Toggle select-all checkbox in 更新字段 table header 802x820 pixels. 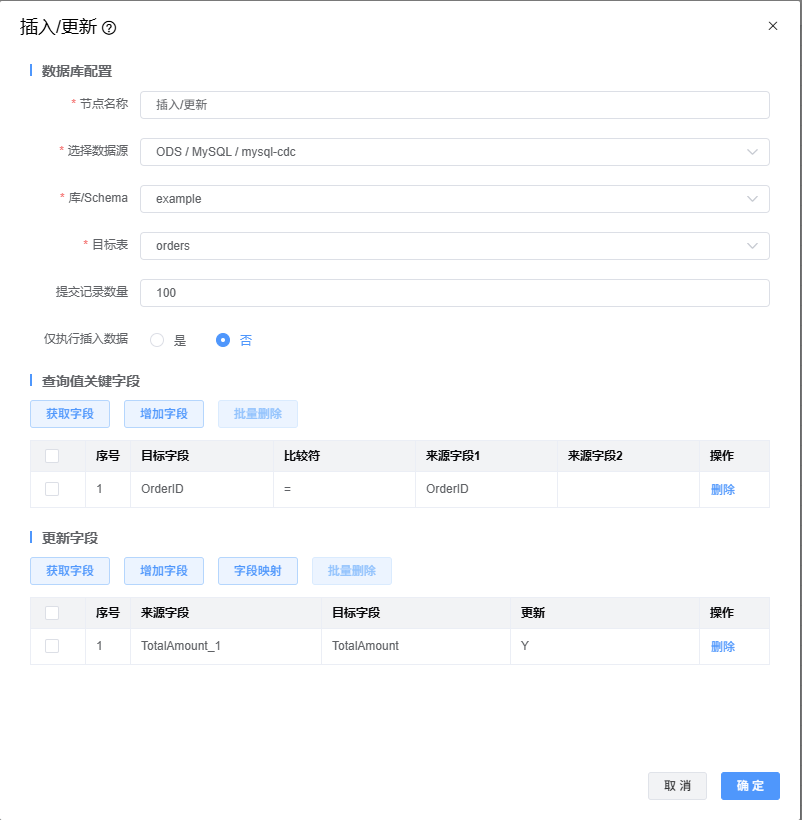point(52,613)
